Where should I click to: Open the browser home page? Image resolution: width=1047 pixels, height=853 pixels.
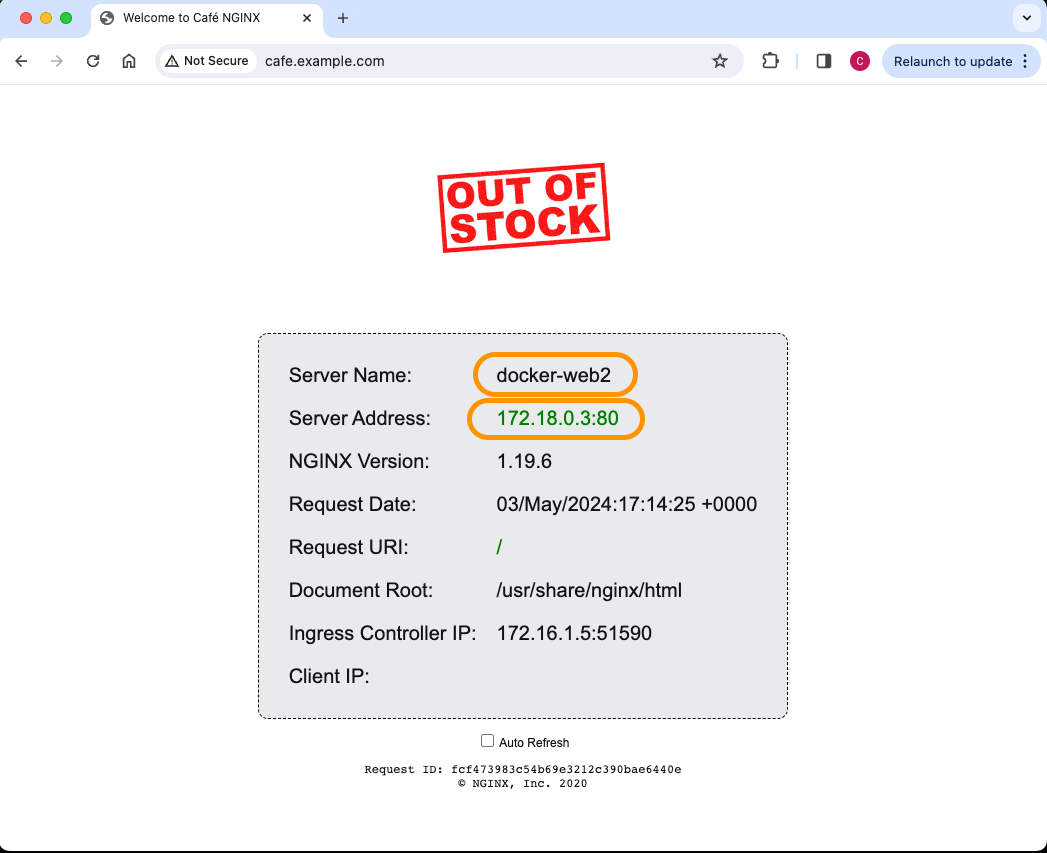pos(129,61)
